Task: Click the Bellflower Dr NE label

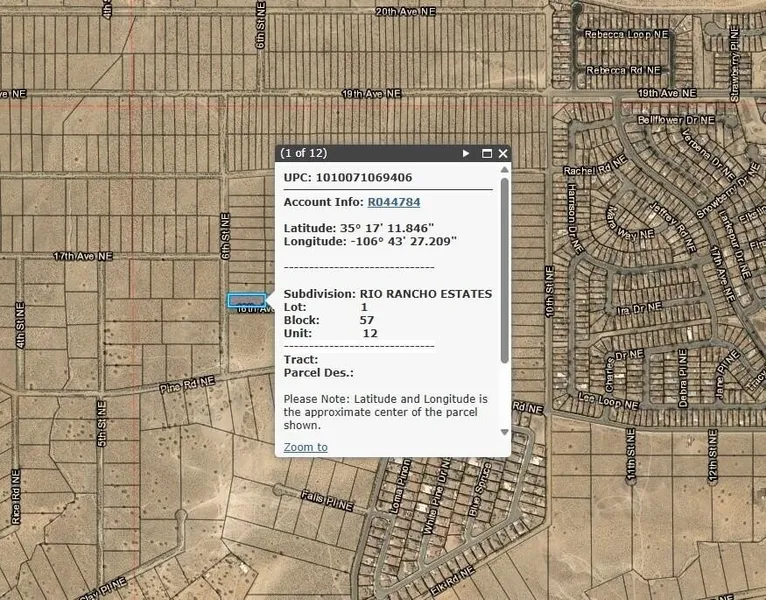Action: [677, 120]
